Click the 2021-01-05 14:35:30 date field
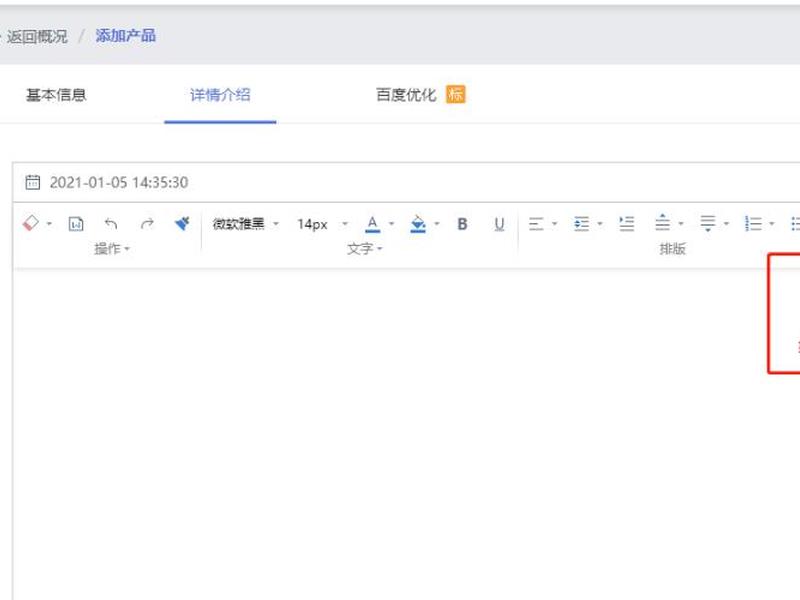This screenshot has height=600, width=800. point(119,182)
